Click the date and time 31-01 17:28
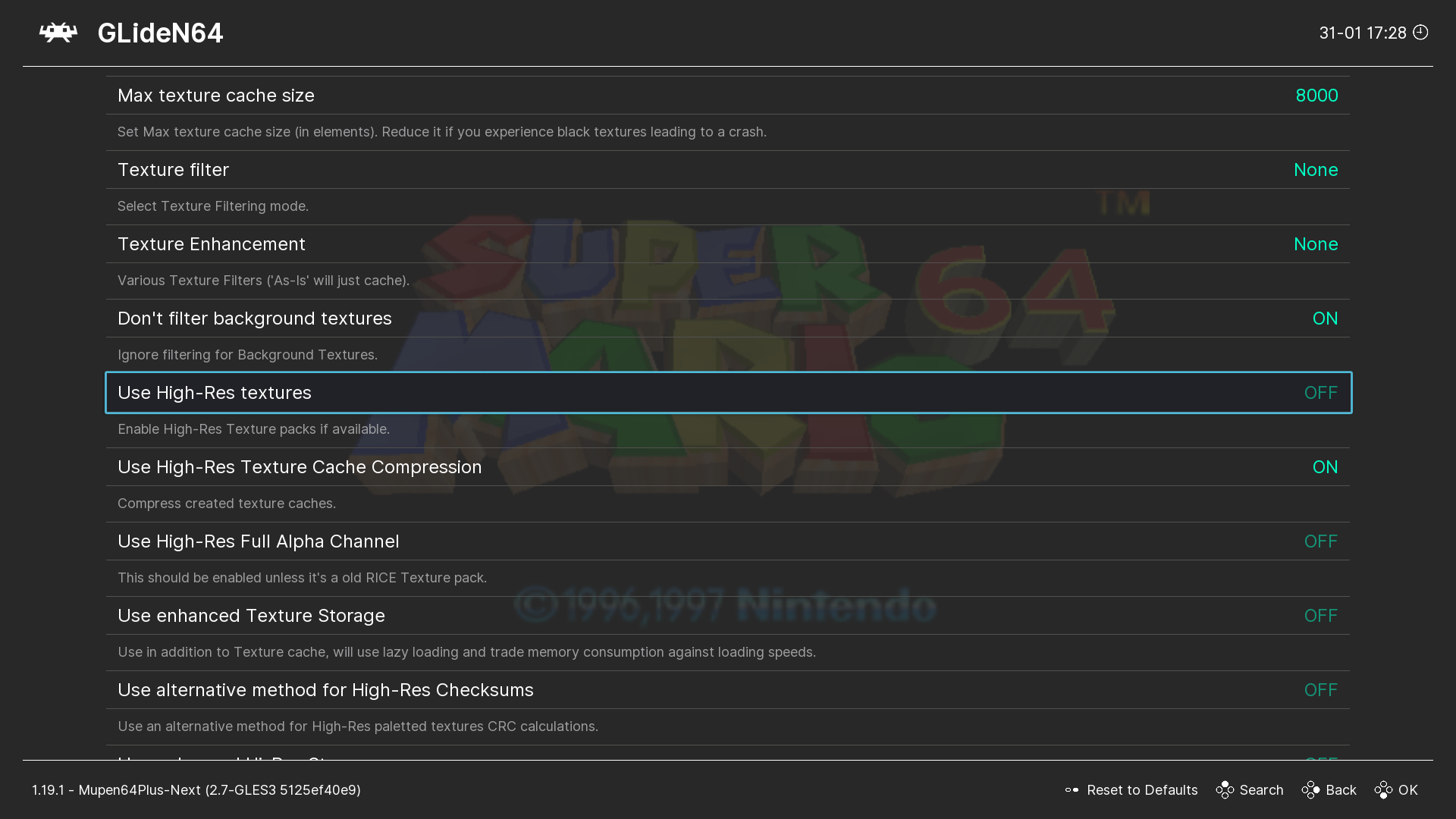This screenshot has height=819, width=1456. point(1363,33)
